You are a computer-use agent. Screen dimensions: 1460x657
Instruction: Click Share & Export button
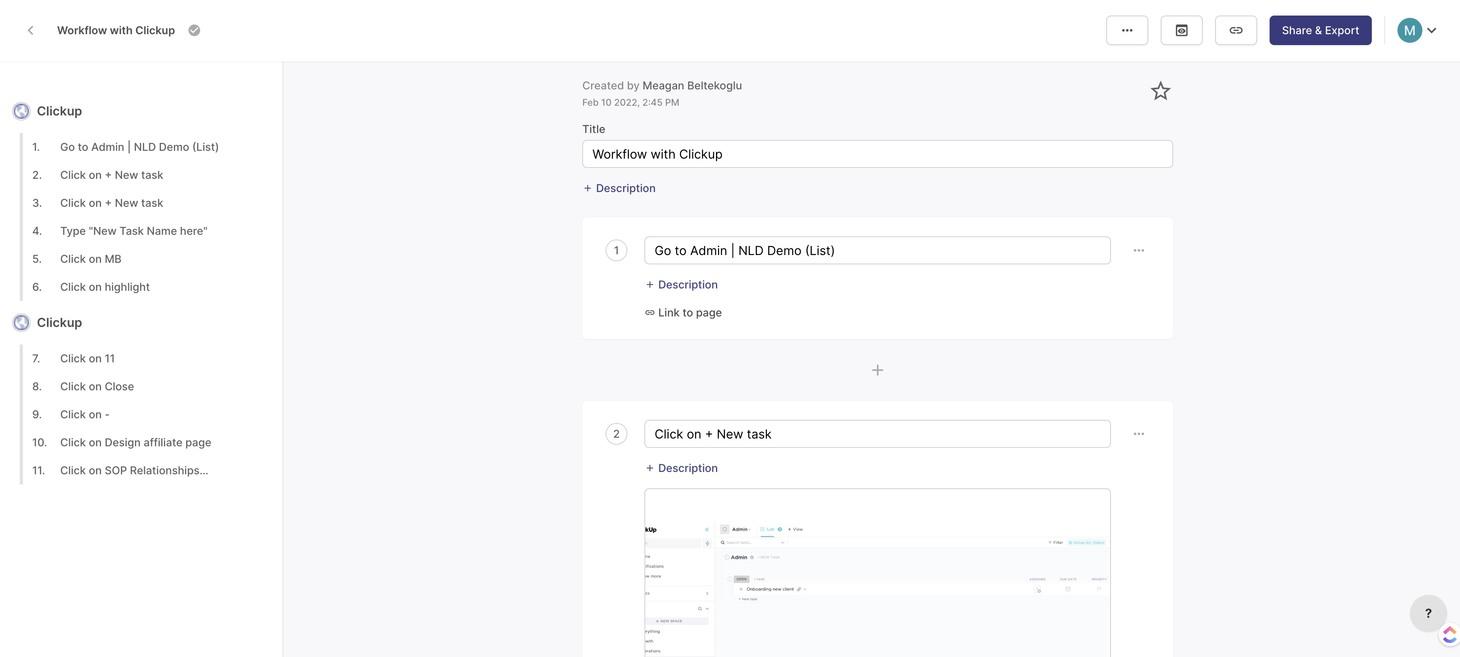(x=1320, y=30)
